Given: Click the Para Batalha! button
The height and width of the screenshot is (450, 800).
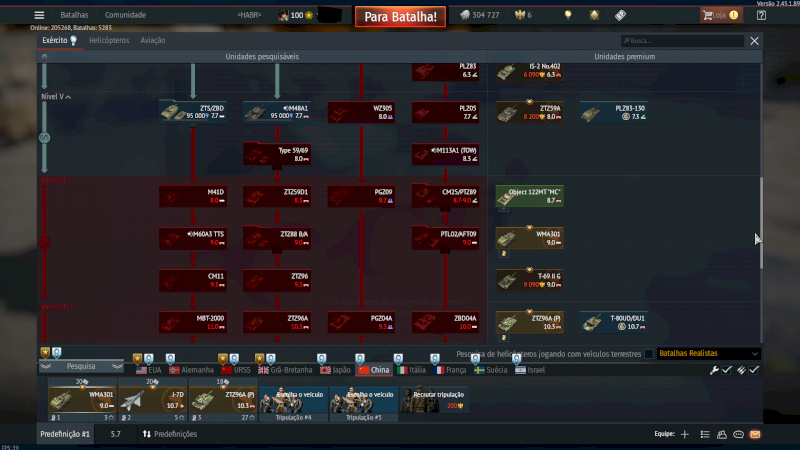Looking at the screenshot, I should click(400, 16).
